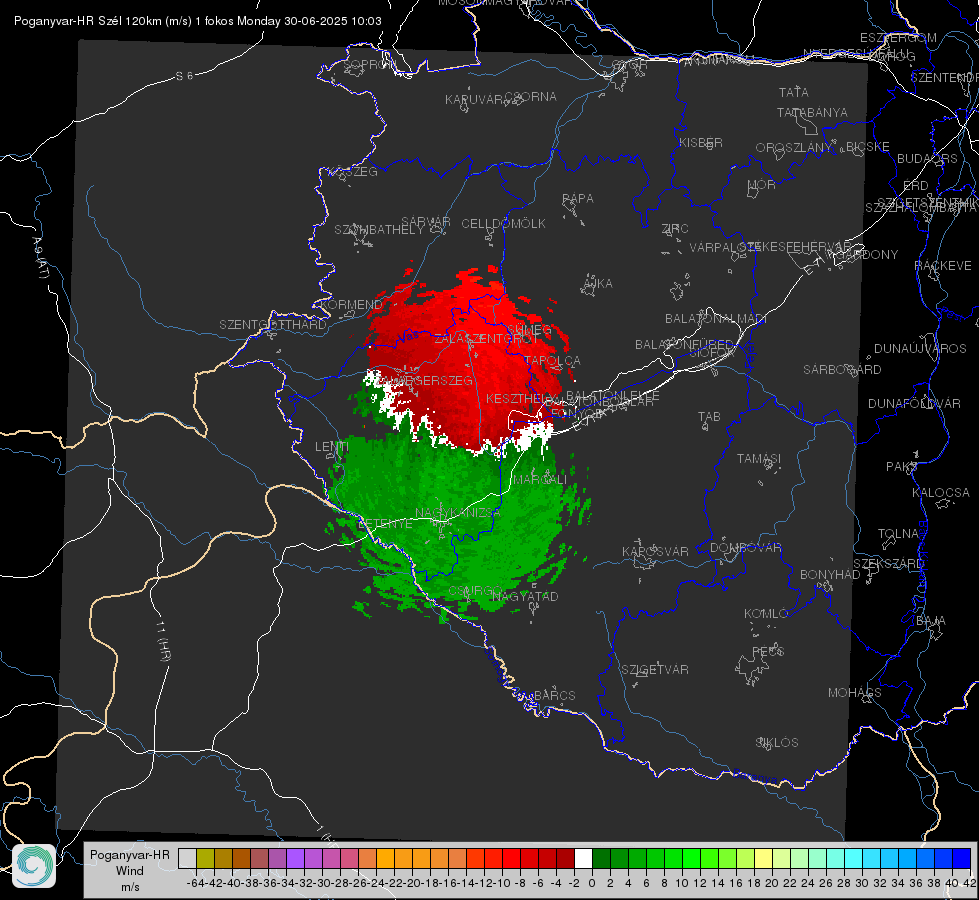This screenshot has width=979, height=900.
Task: Click the BALATONALMÁDI town label
Action: pos(716,319)
